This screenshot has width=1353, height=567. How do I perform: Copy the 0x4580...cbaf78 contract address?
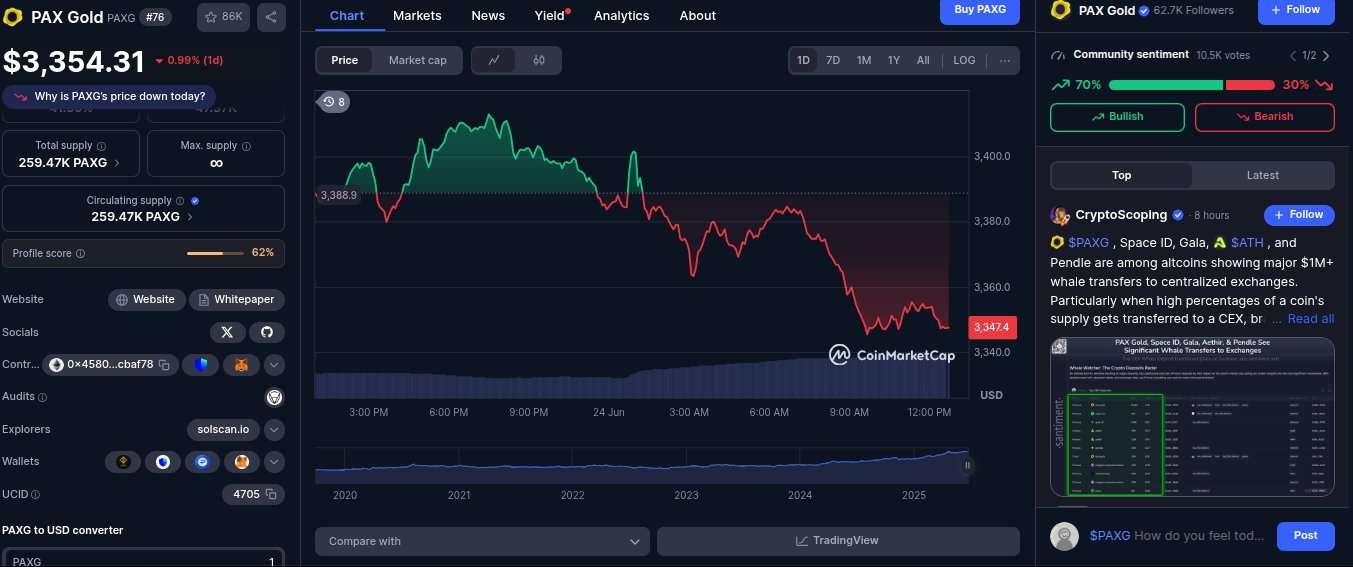[164, 365]
